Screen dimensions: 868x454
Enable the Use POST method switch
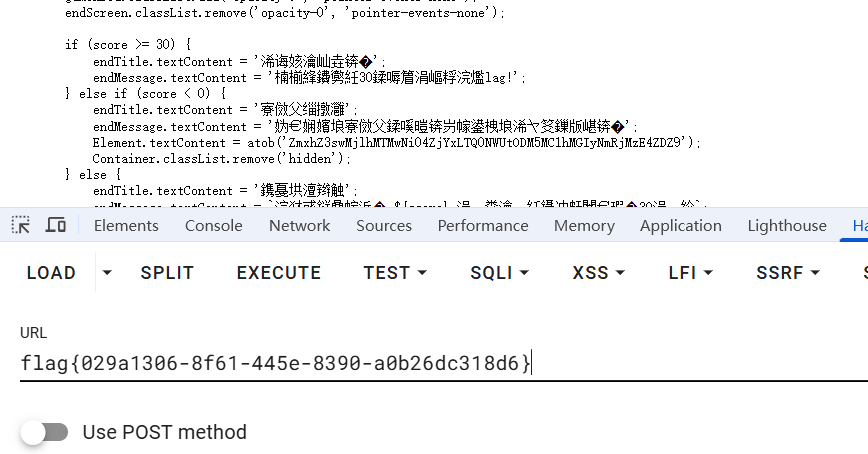coord(45,432)
